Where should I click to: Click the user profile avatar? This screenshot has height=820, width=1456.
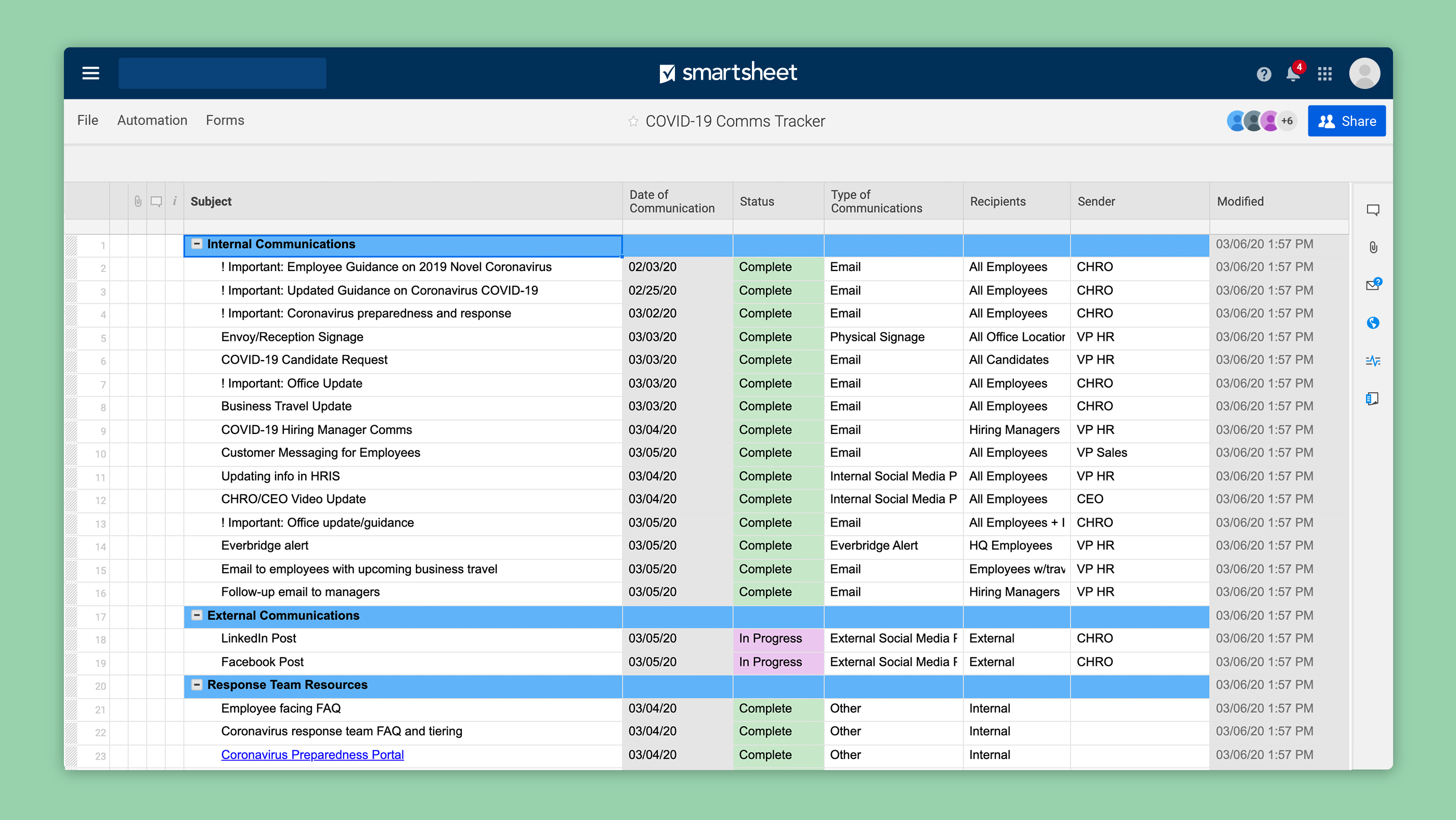point(1364,73)
